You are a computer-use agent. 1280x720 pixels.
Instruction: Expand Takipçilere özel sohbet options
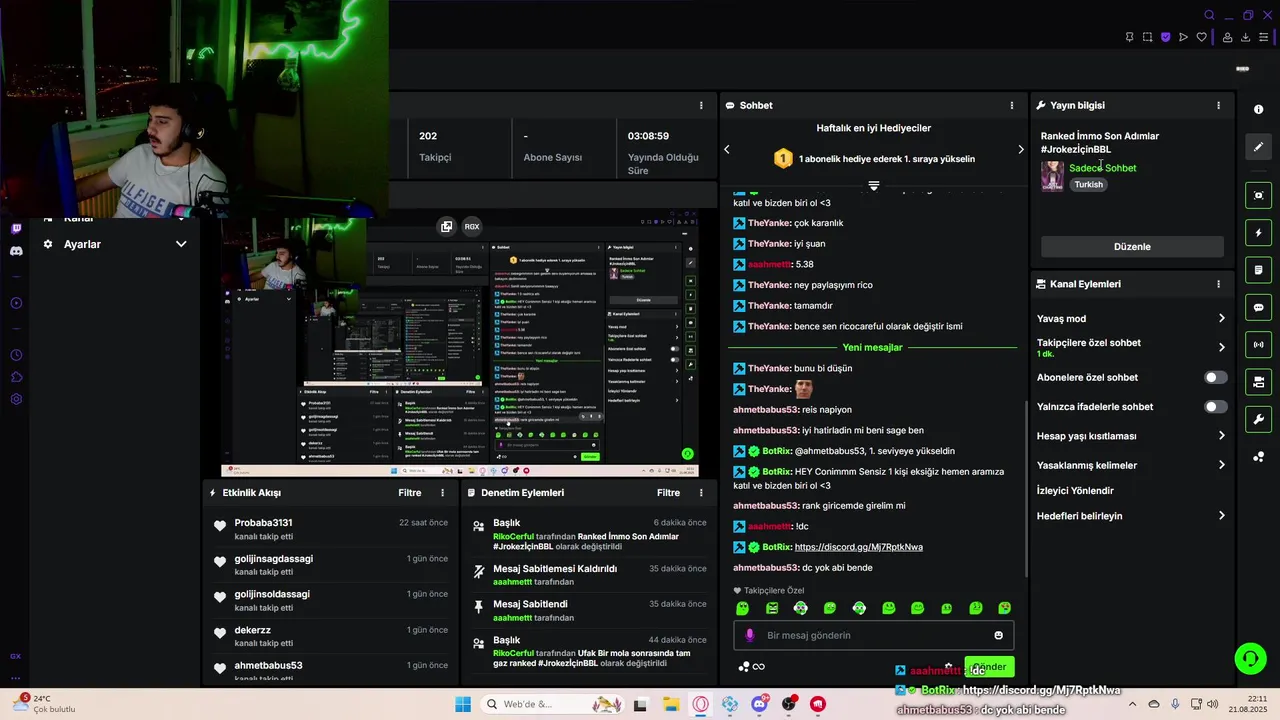click(x=1221, y=347)
